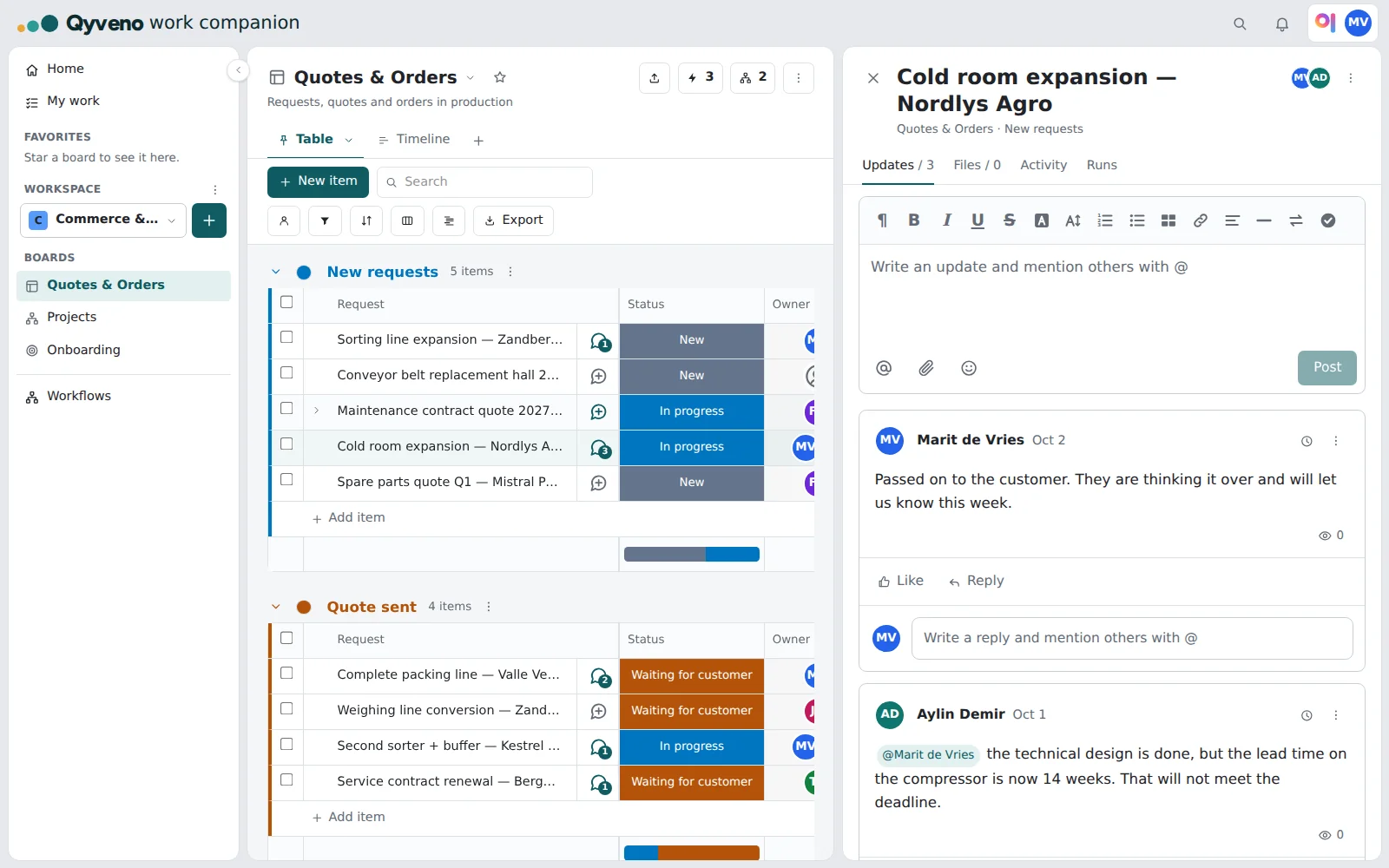Image resolution: width=1389 pixels, height=868 pixels.
Task: Click the mention @ icon below editor
Action: 884,368
